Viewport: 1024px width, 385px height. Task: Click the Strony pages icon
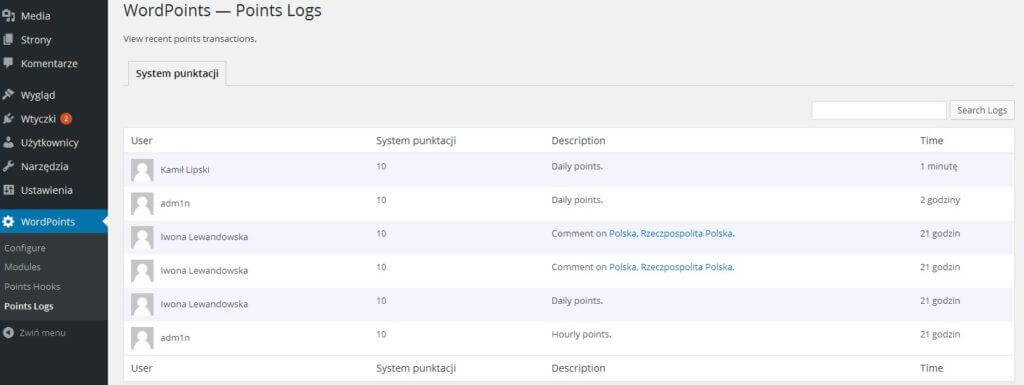click(x=8, y=40)
